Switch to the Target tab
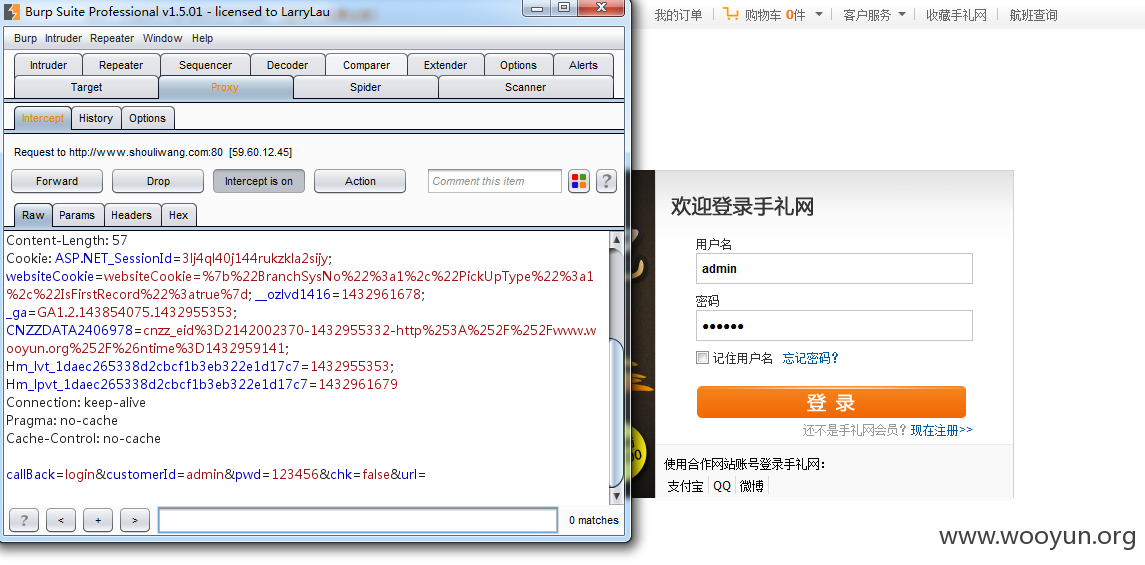Screen dimensions: 1145x565 pos(86,87)
